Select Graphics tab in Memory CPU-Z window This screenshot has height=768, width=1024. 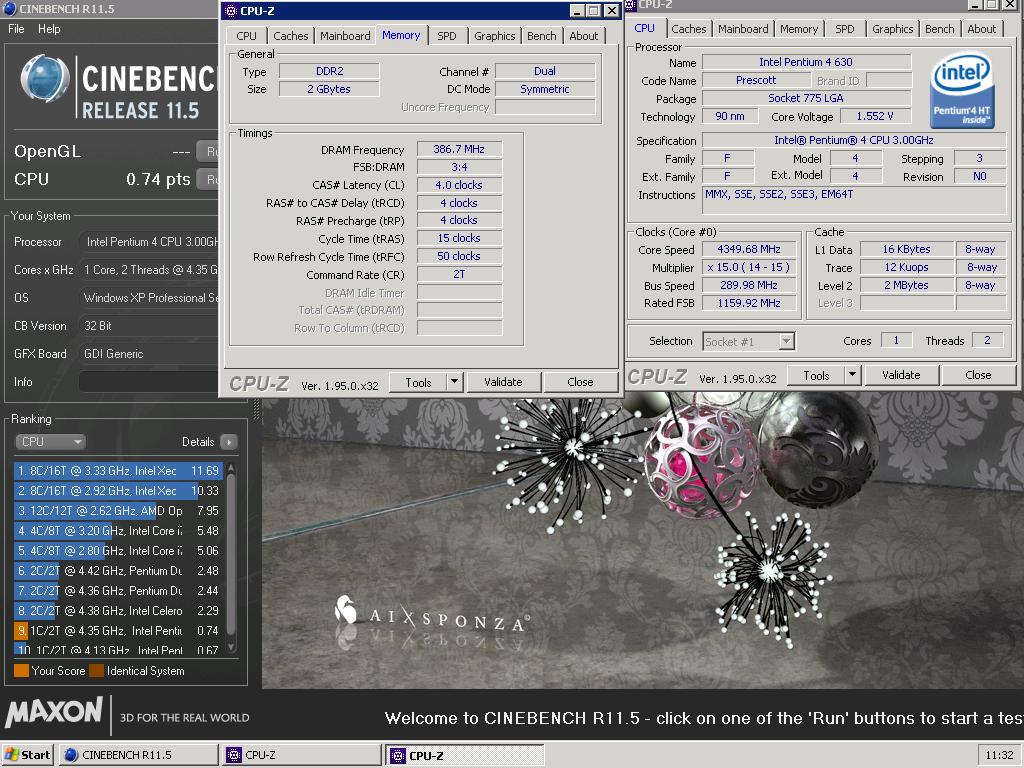[494, 36]
